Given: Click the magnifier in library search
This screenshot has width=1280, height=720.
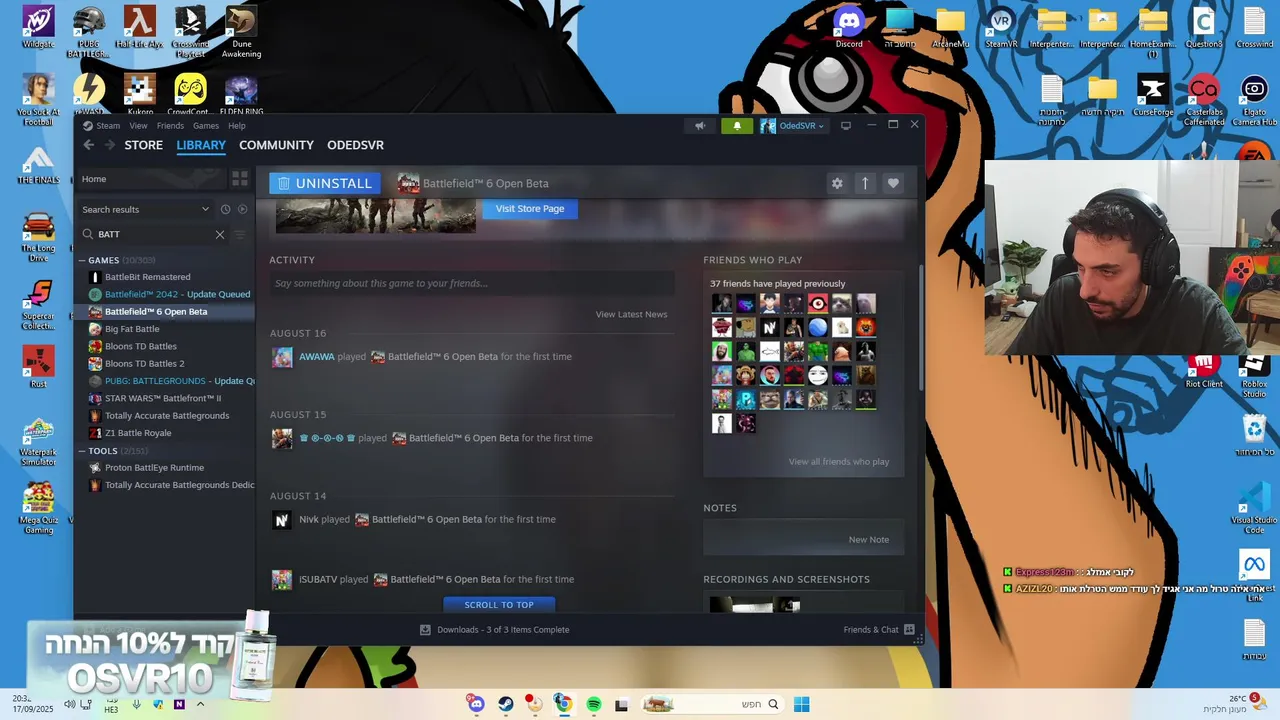Looking at the screenshot, I should tap(88, 234).
